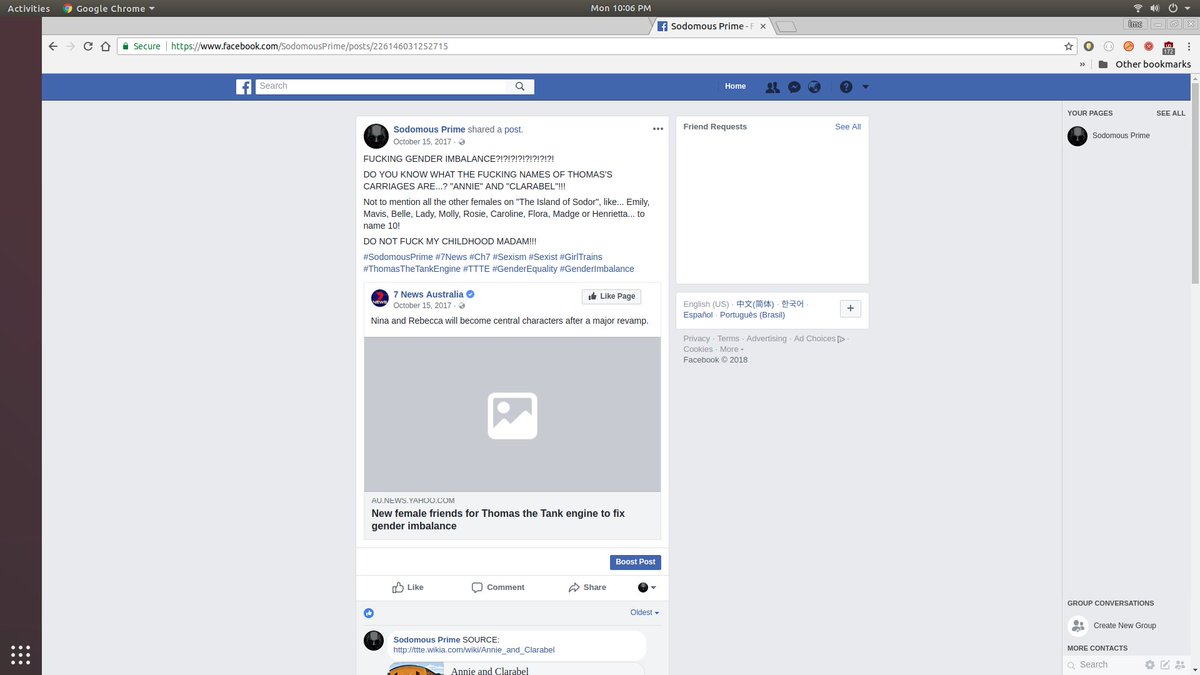Image resolution: width=1200 pixels, height=675 pixels.
Task: Open the comment-as identity selector dropdown
Action: coord(647,587)
